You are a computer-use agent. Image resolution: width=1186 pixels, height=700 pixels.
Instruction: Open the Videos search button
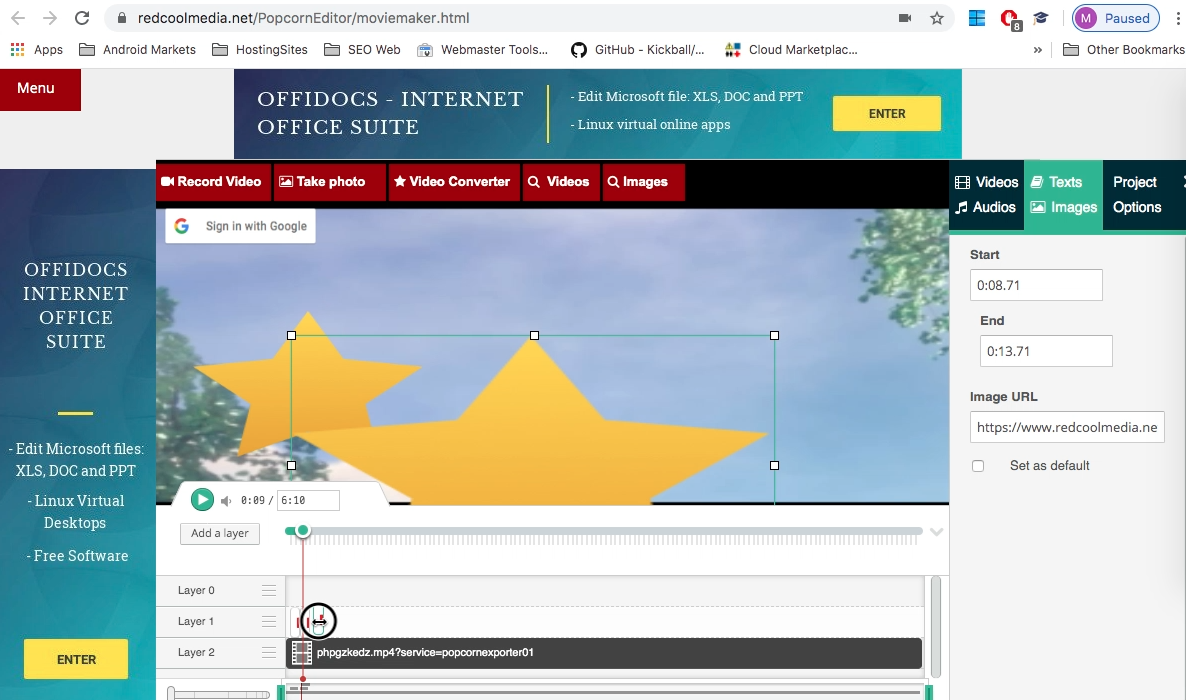tap(559, 182)
